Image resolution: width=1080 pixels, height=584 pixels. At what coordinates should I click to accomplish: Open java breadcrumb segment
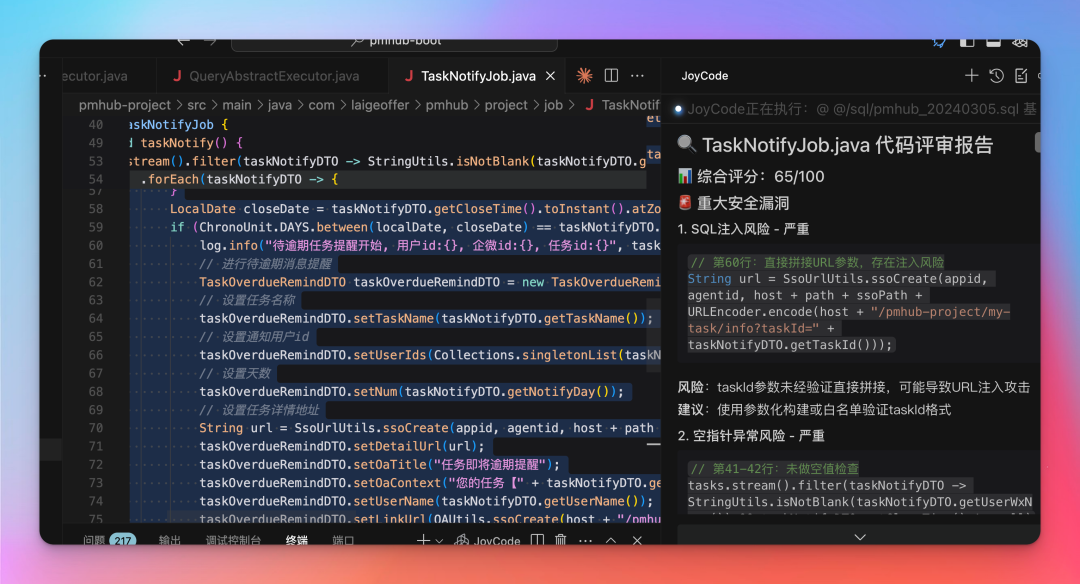click(280, 105)
